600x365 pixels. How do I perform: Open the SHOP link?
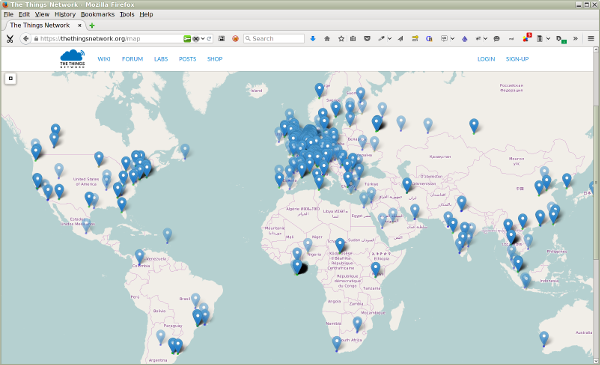click(215, 59)
